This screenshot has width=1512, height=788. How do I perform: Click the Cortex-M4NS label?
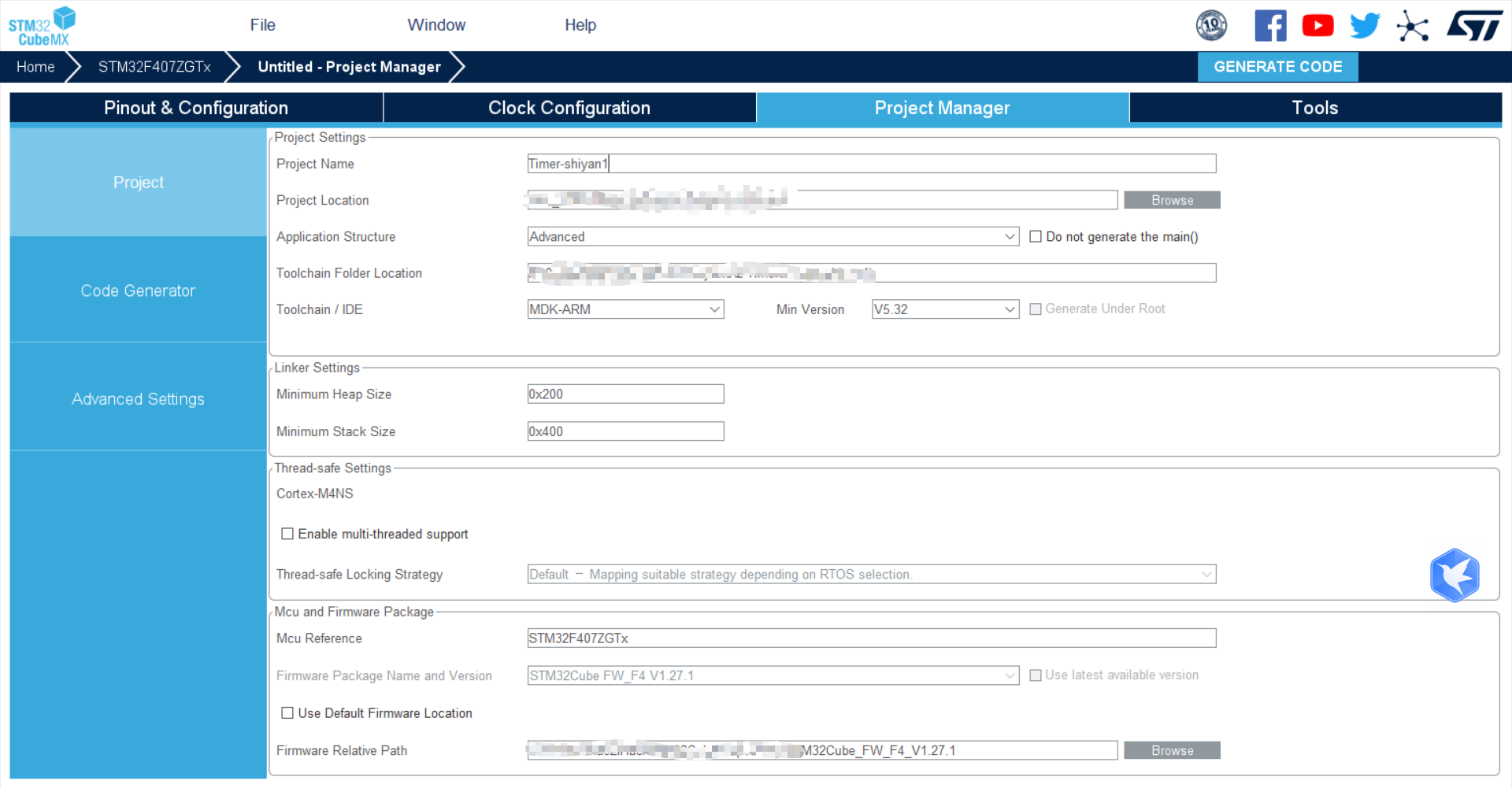[315, 494]
